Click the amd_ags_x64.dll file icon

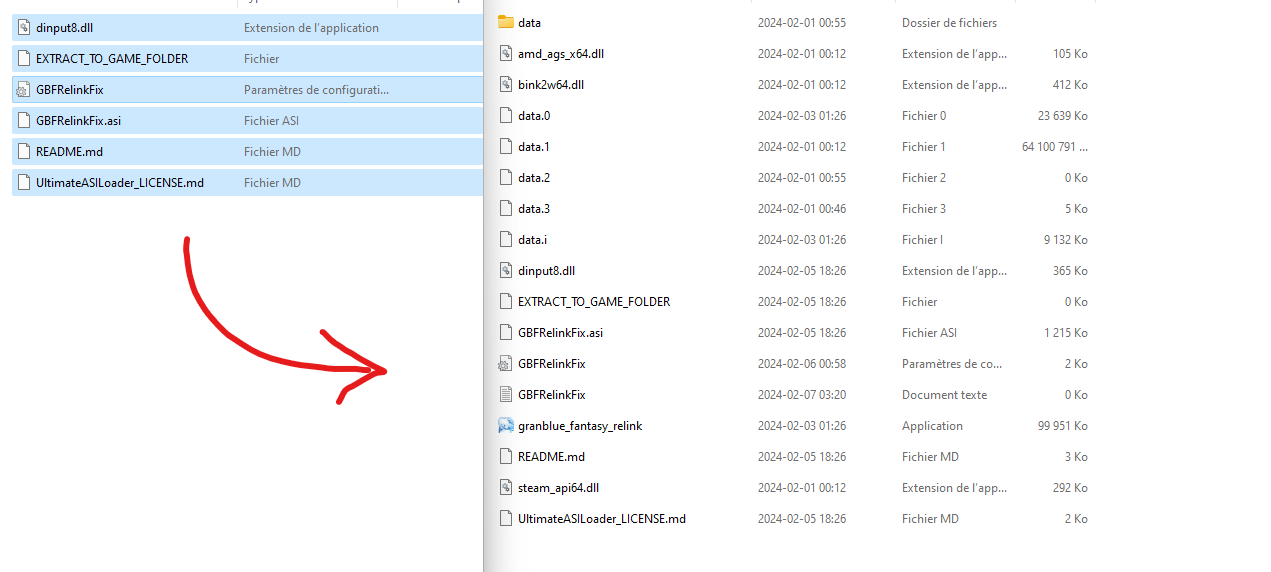coord(505,53)
